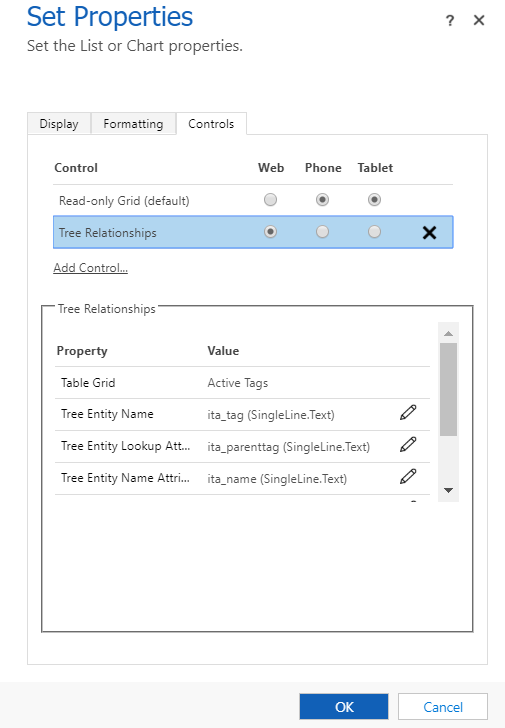
Task: Remove the Tree Relationships control
Action: coord(429,232)
